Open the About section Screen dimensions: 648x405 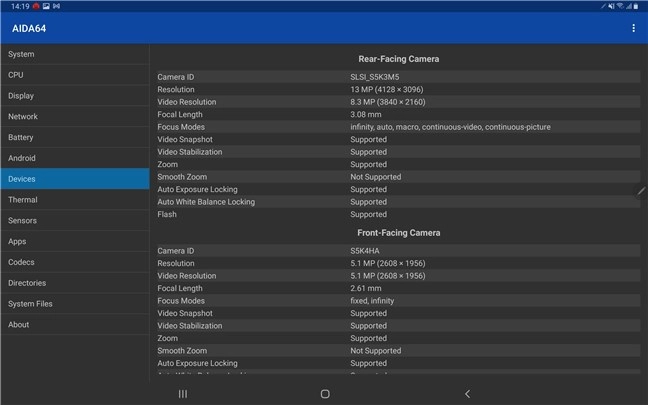click(x=75, y=324)
